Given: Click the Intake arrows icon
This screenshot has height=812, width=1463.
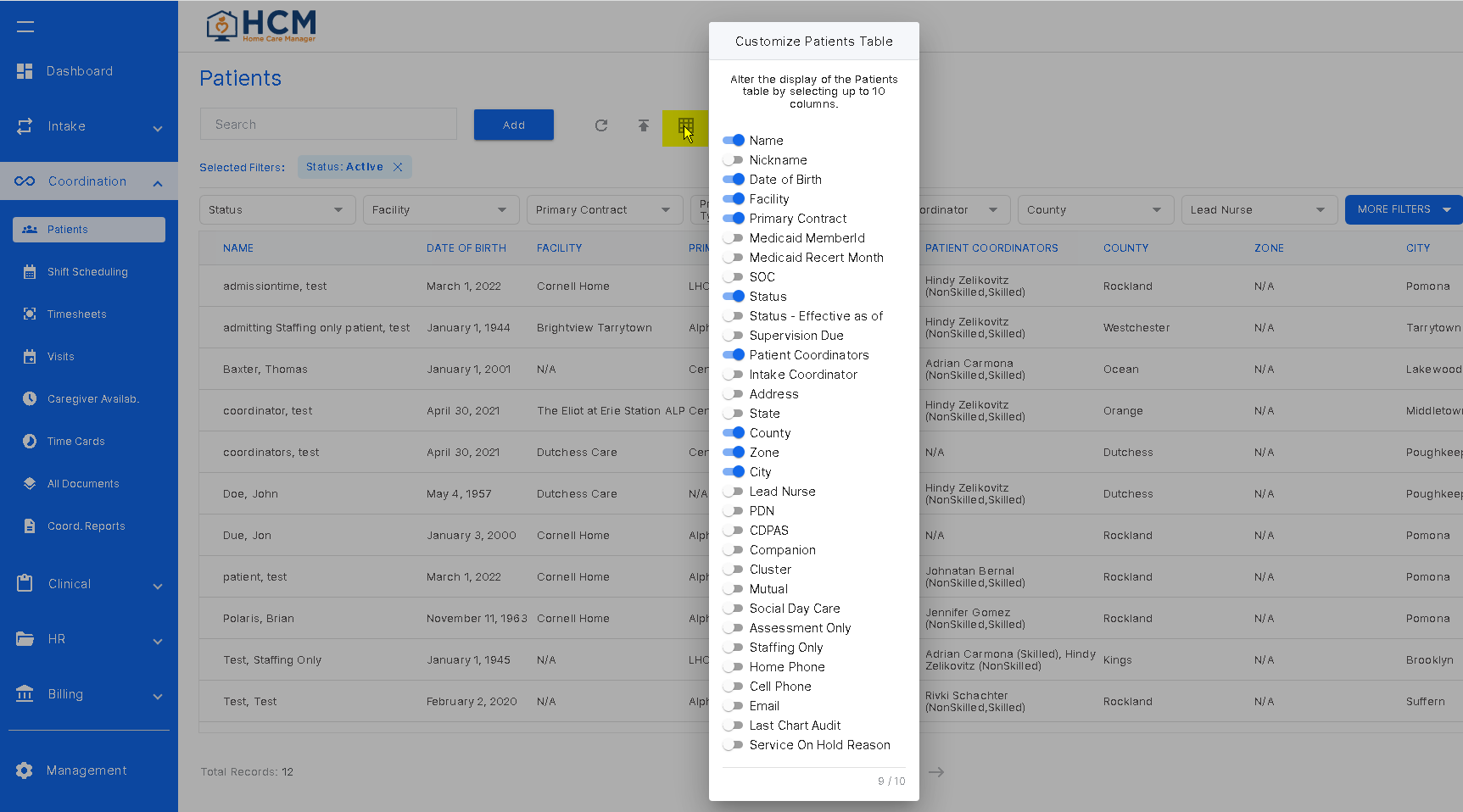Looking at the screenshot, I should pos(25,126).
